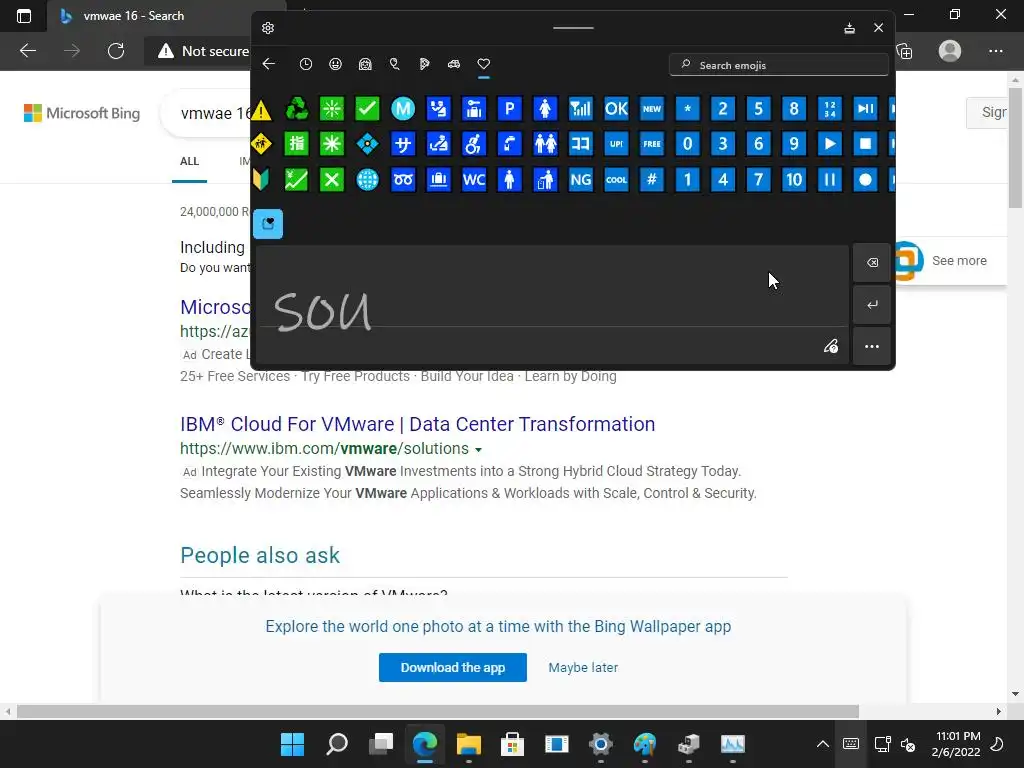1024x768 pixels.
Task: Click the horizontal page scrollbar
Action: [x=438, y=711]
